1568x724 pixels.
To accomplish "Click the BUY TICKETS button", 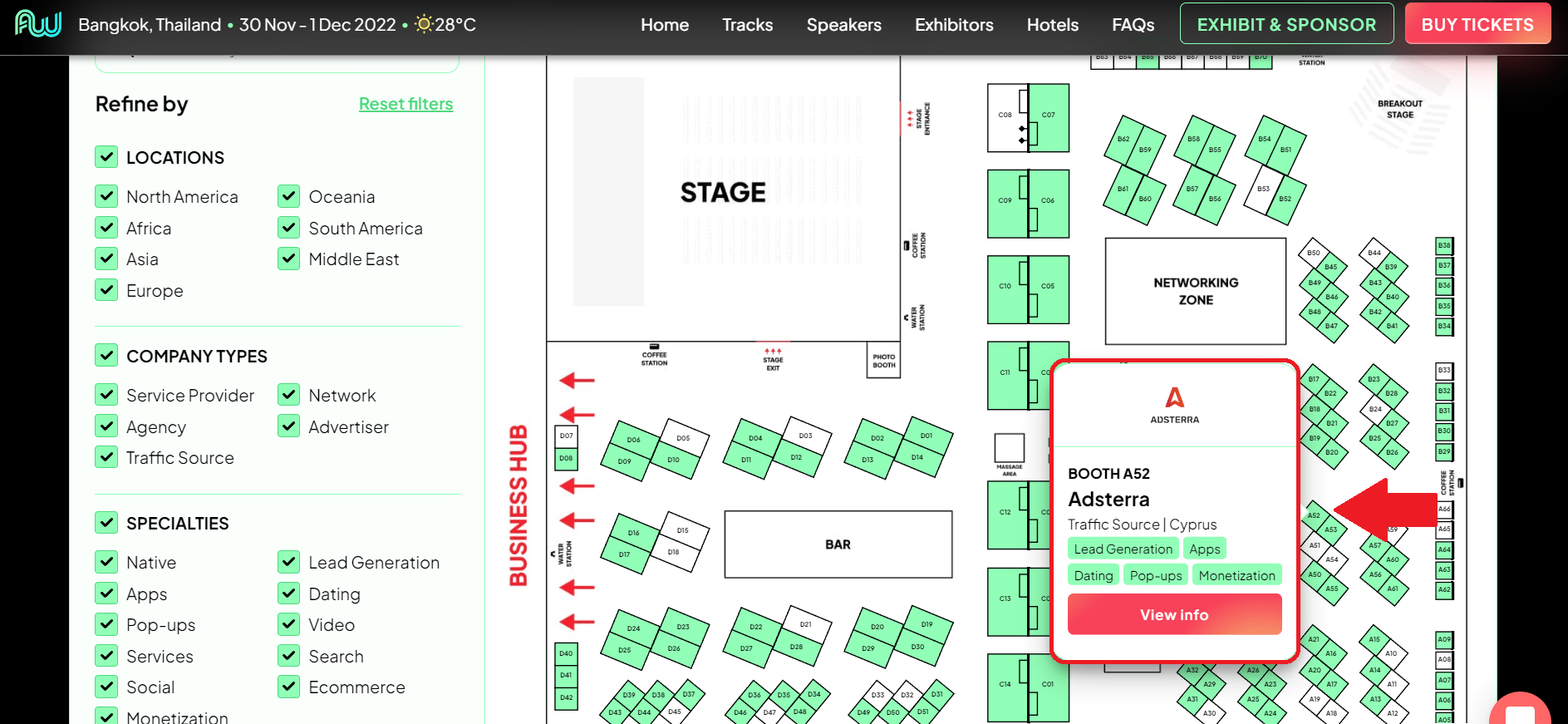I will click(x=1477, y=24).
